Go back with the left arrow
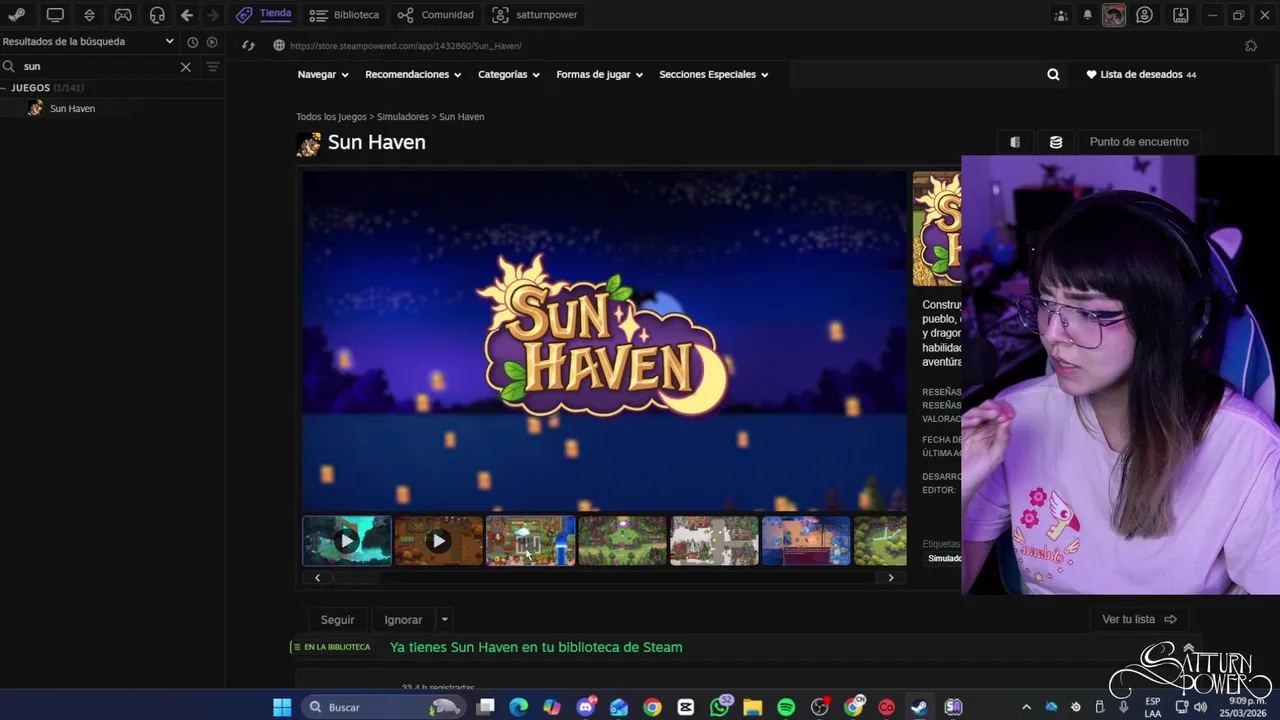 point(187,15)
